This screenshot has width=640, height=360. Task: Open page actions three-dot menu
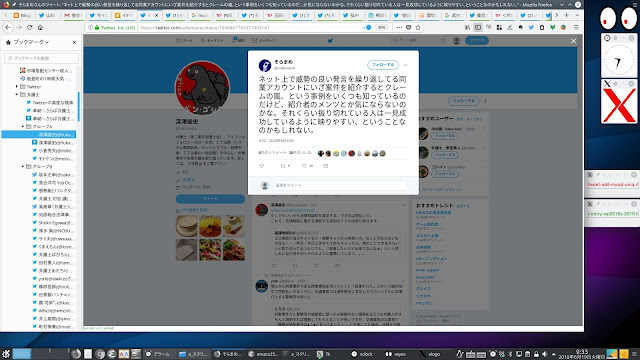399,27
